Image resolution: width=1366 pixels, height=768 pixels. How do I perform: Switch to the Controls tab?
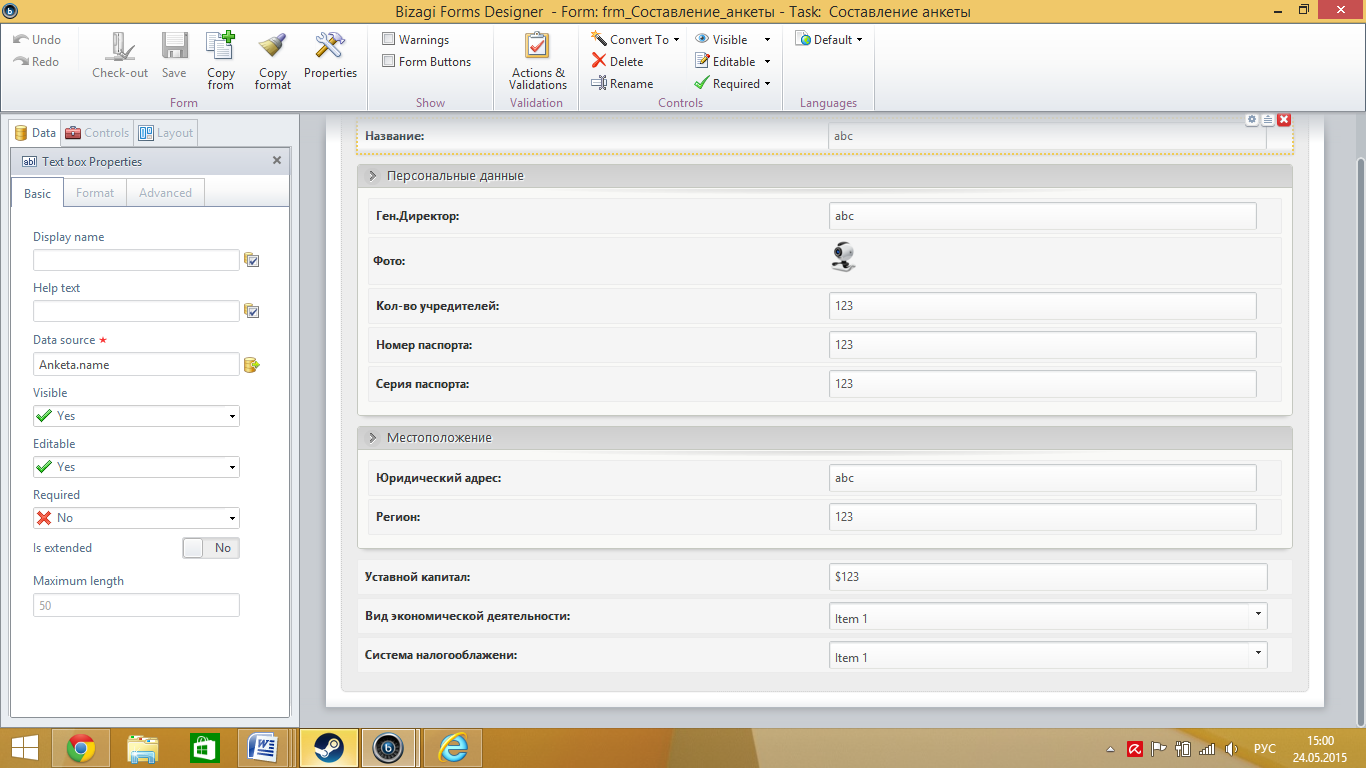pos(96,133)
